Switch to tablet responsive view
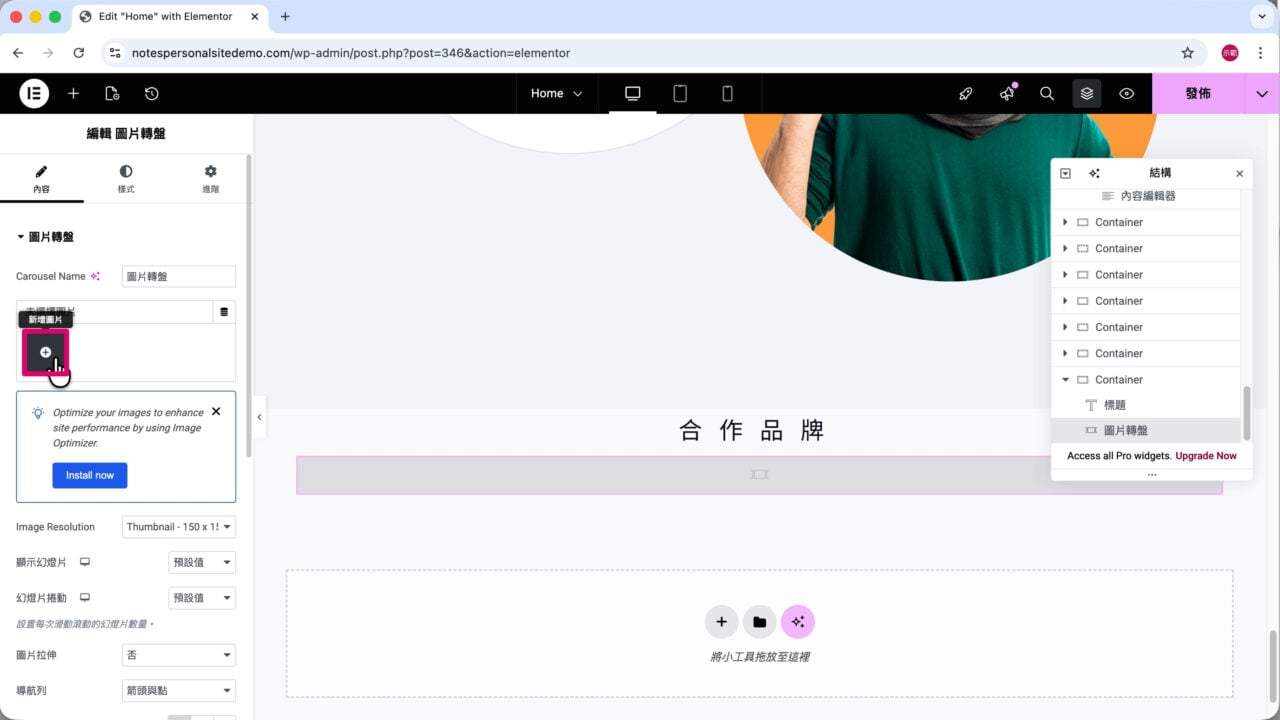Viewport: 1280px width, 720px height. (x=680, y=93)
